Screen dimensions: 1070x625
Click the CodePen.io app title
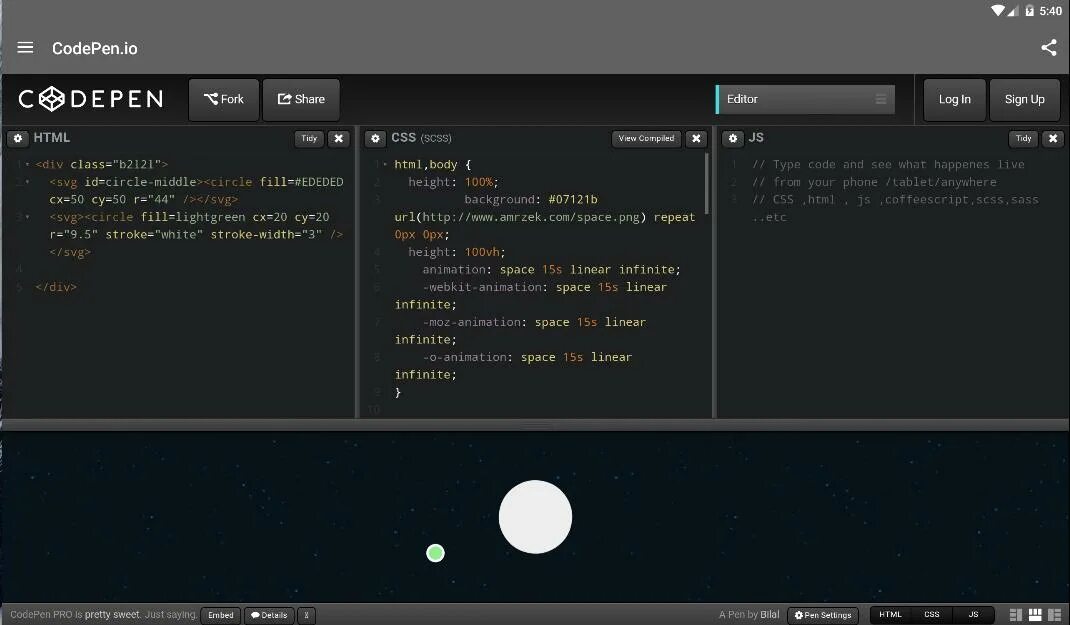pyautogui.click(x=95, y=48)
